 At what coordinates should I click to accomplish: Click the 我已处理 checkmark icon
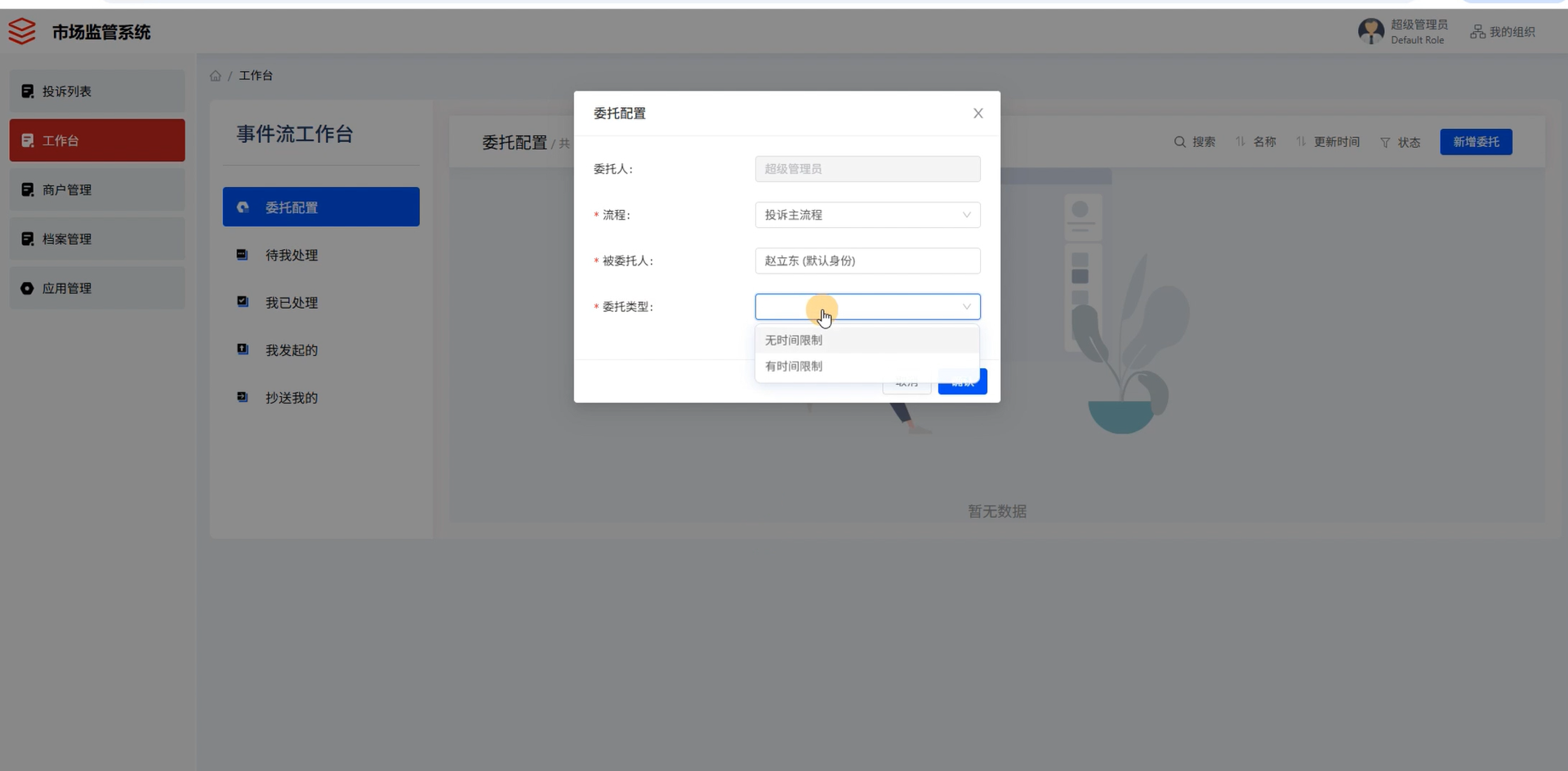click(x=243, y=302)
